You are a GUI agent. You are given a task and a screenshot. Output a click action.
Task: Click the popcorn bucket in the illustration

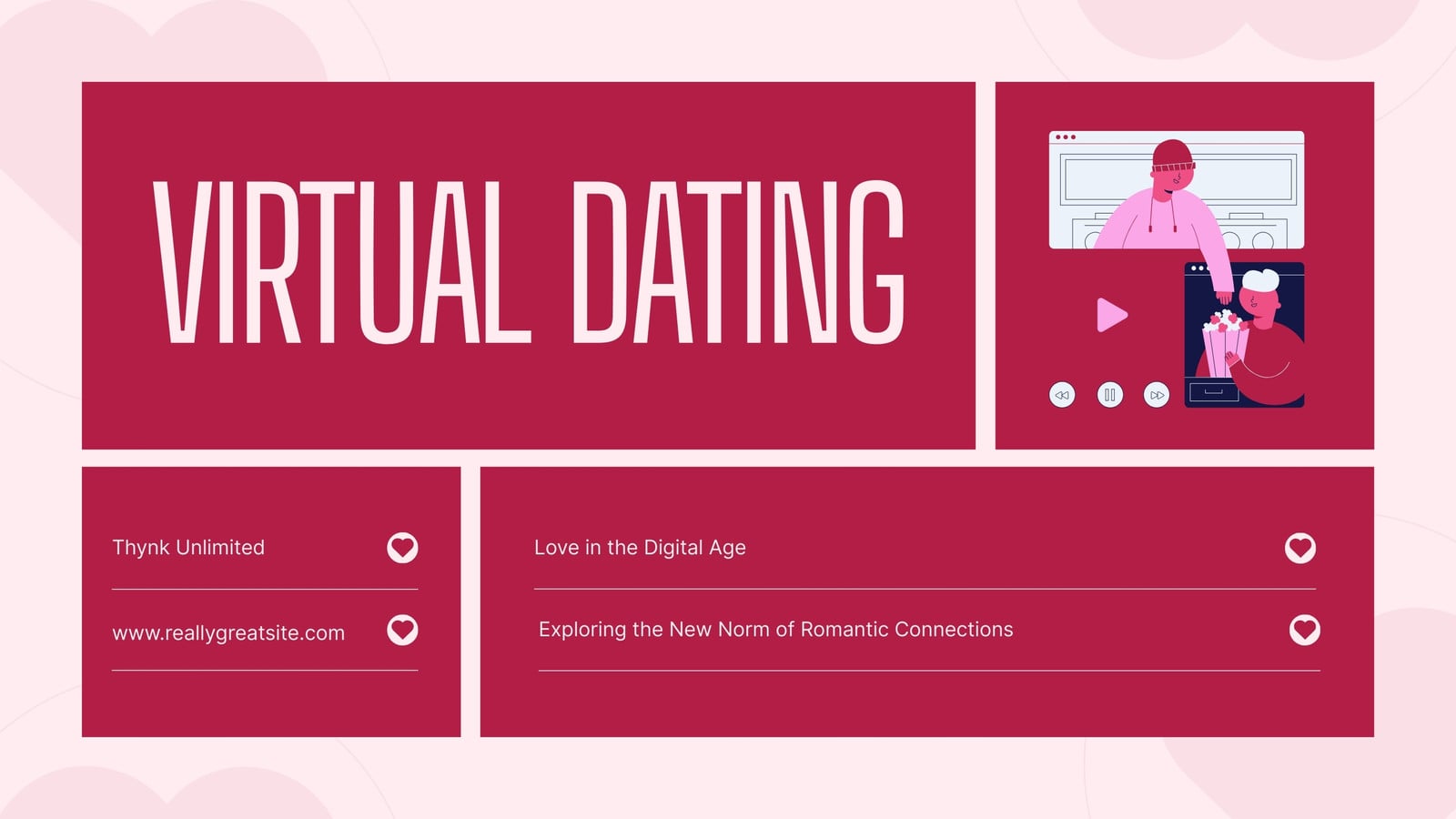pyautogui.click(x=1224, y=344)
